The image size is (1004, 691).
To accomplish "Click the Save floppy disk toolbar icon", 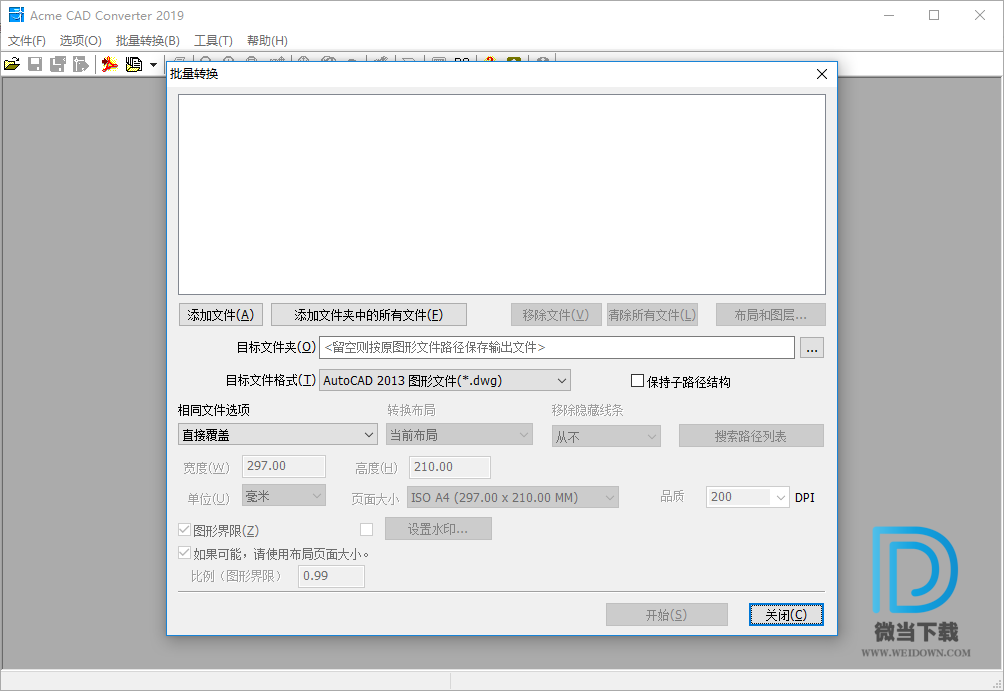I will (x=35, y=64).
